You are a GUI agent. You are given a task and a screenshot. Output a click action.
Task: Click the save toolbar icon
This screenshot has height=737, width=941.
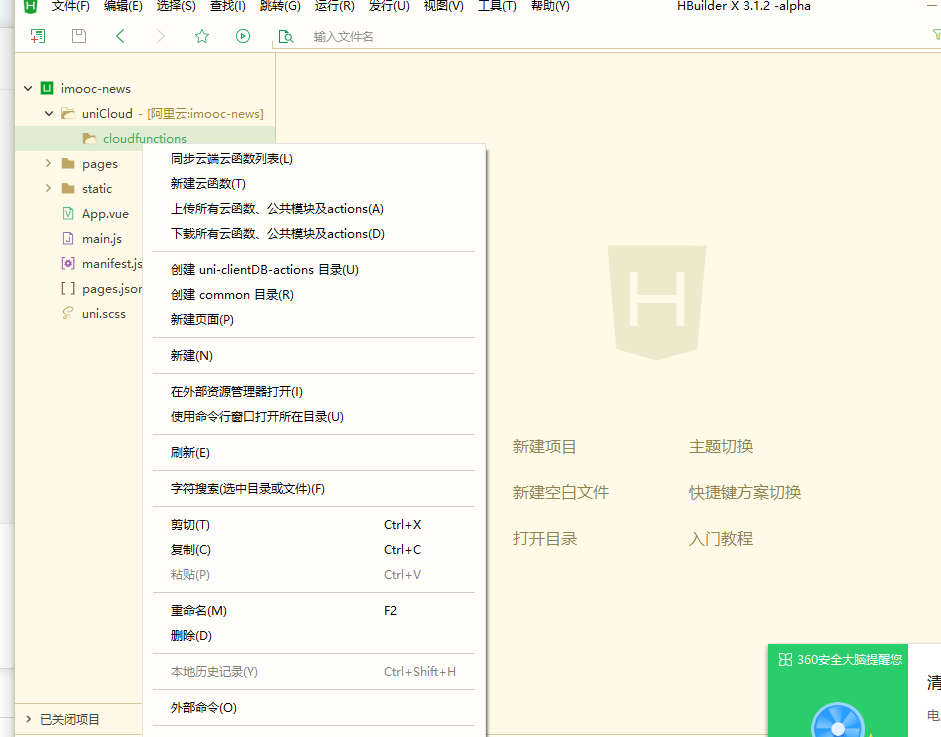(79, 36)
